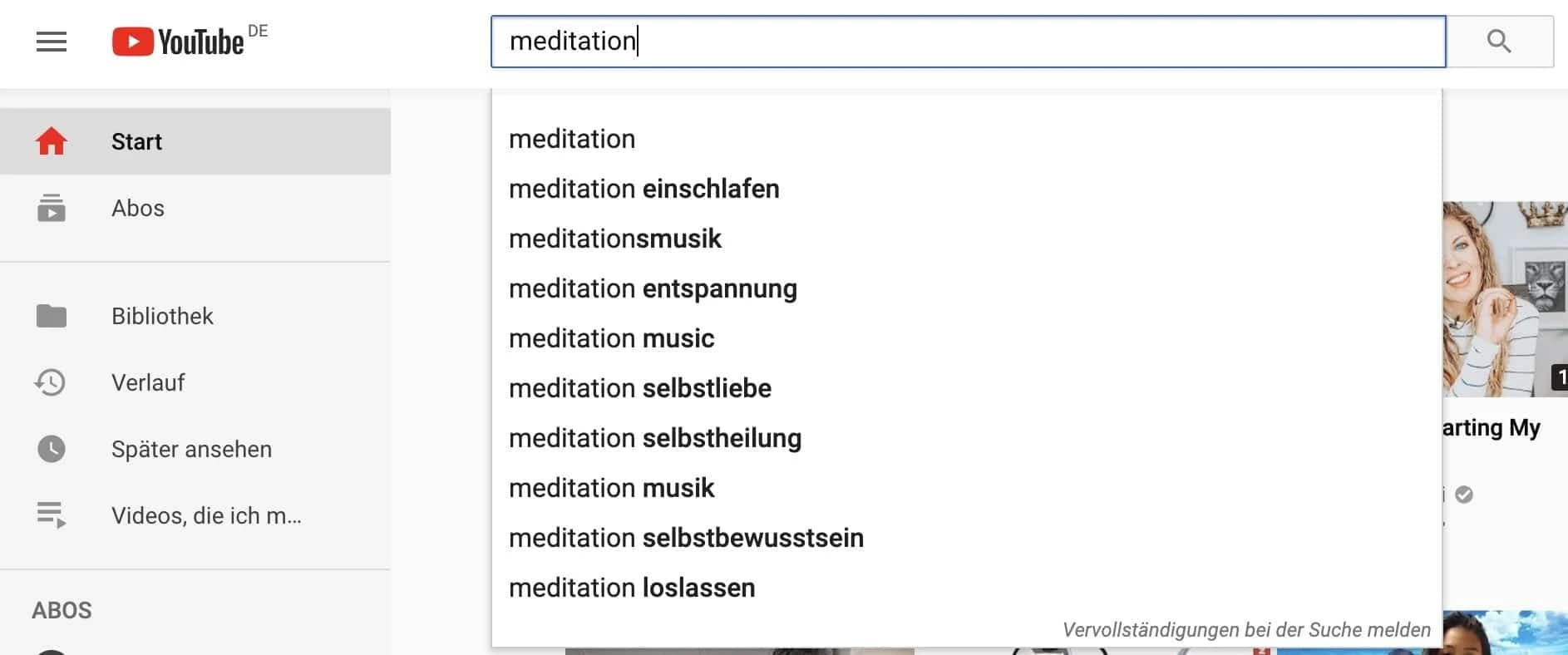
Task: Click the Später ansehen clock icon
Action: pyautogui.click(x=52, y=449)
